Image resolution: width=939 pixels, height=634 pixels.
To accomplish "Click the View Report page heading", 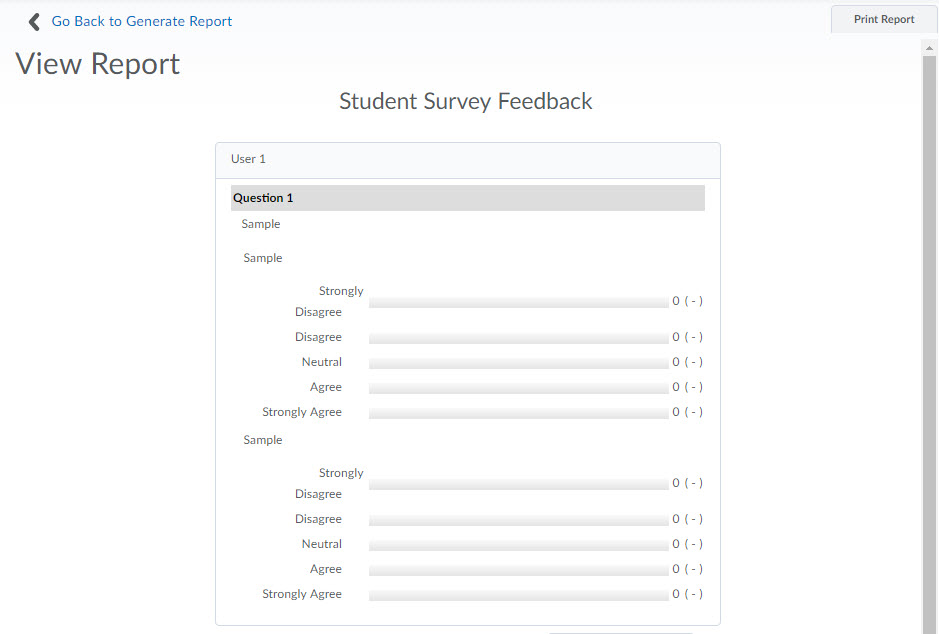I will pyautogui.click(x=98, y=64).
